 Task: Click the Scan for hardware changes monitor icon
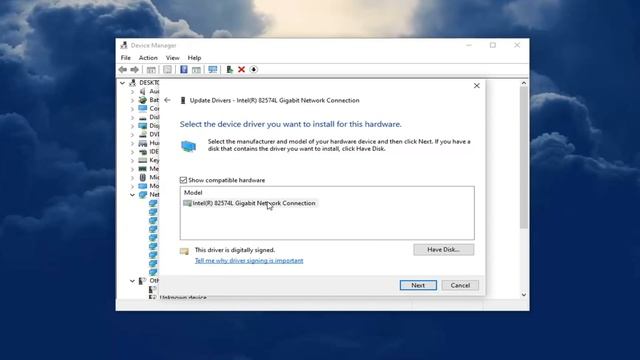pos(212,70)
